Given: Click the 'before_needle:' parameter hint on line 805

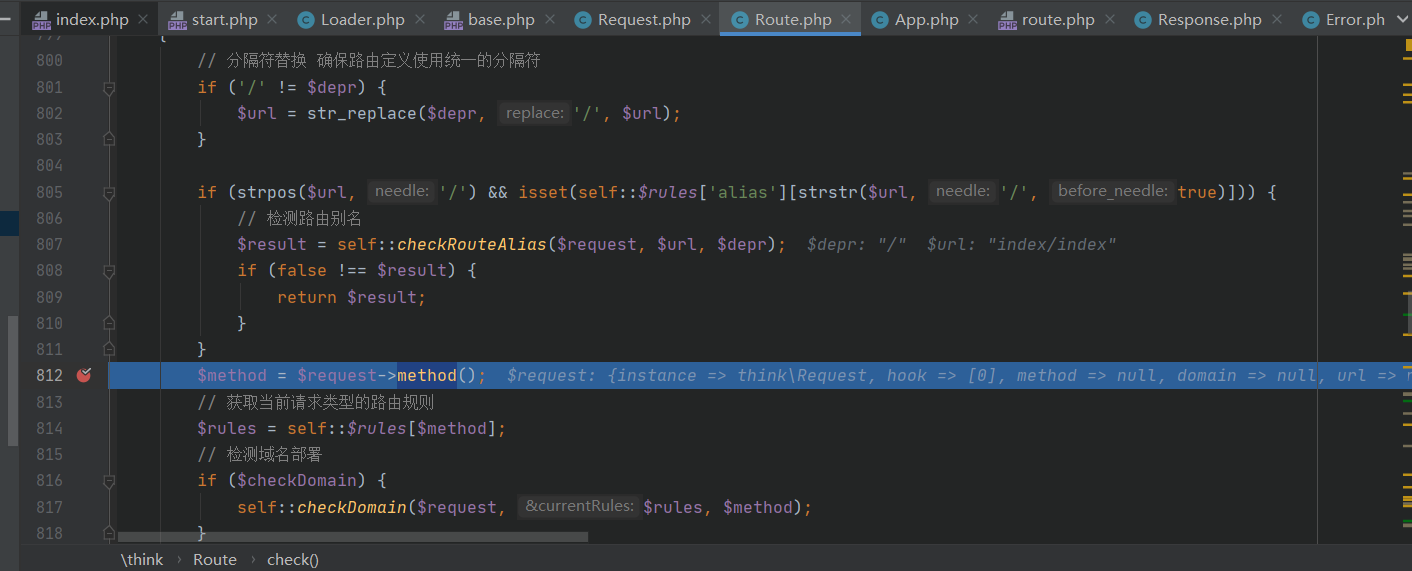Looking at the screenshot, I should click(1113, 192).
